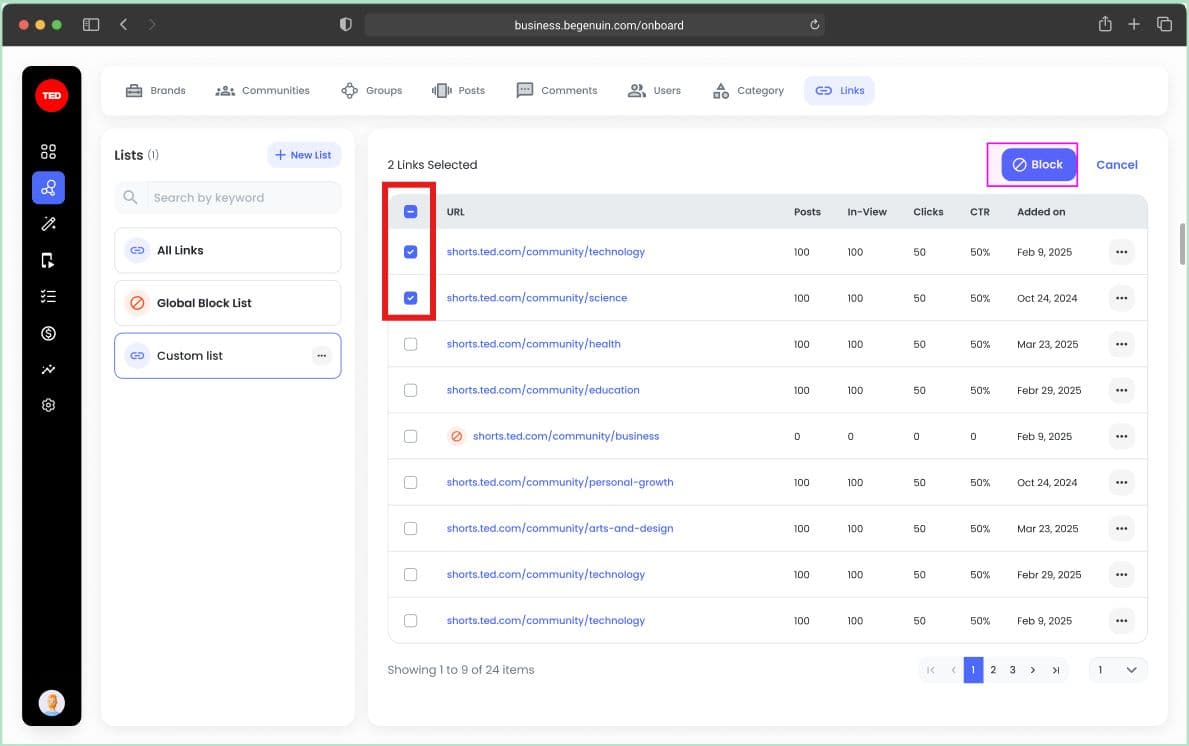The image size is (1189, 746).
Task: Check the community/health row checkbox
Action: 410,344
